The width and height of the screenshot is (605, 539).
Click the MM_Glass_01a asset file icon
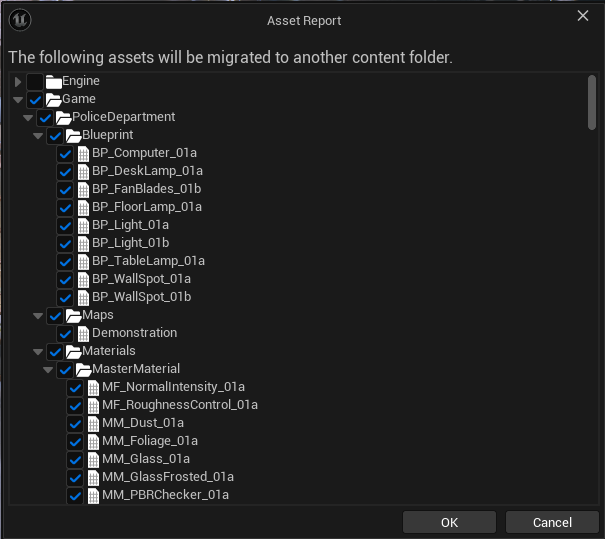(x=93, y=459)
